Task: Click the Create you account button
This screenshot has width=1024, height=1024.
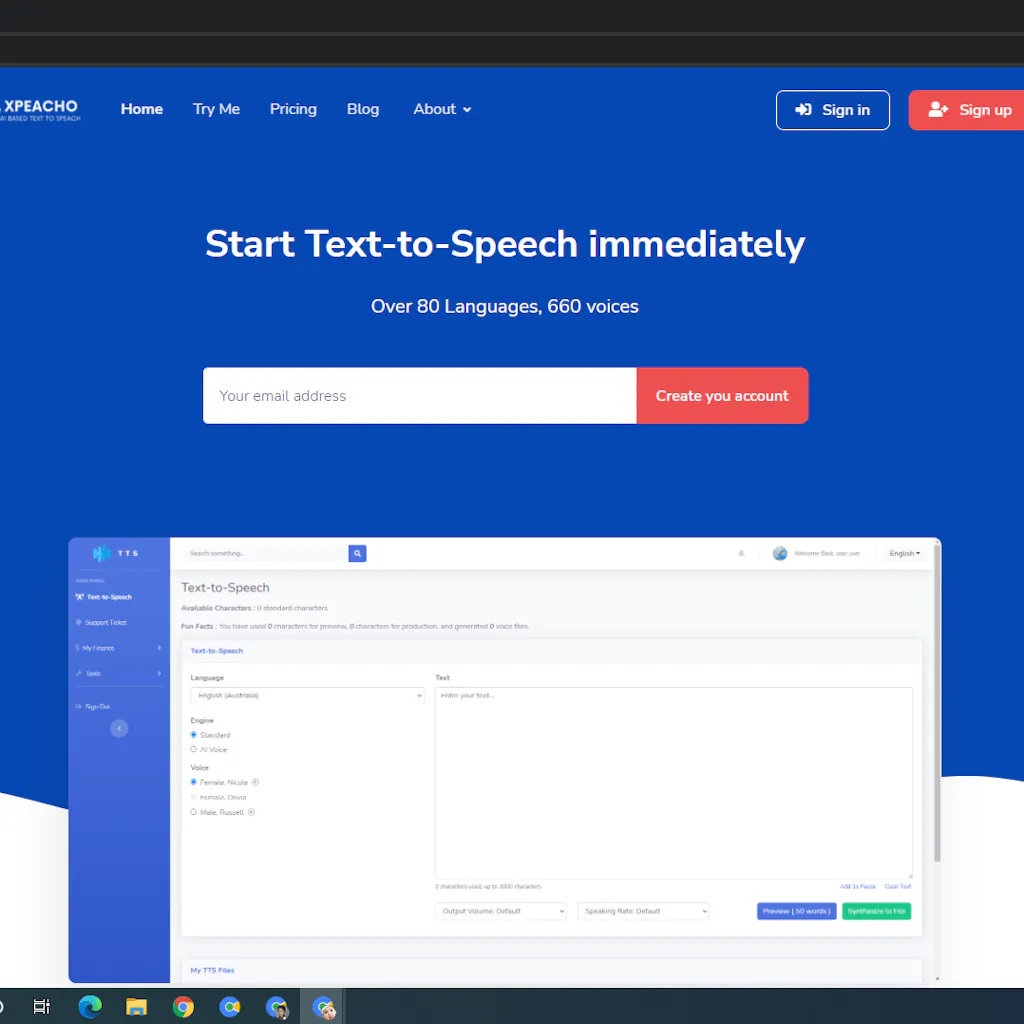Action: 722,396
